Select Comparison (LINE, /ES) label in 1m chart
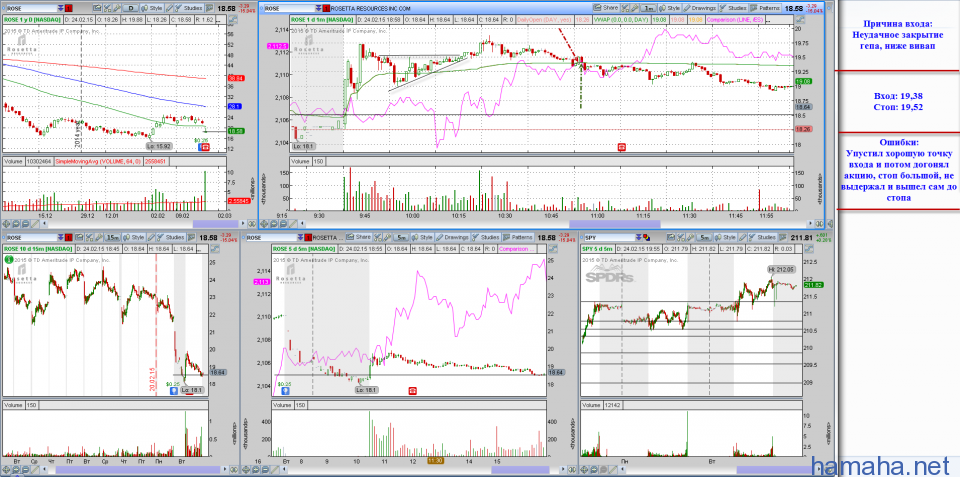Image resolution: width=960 pixels, height=477 pixels. point(735,20)
